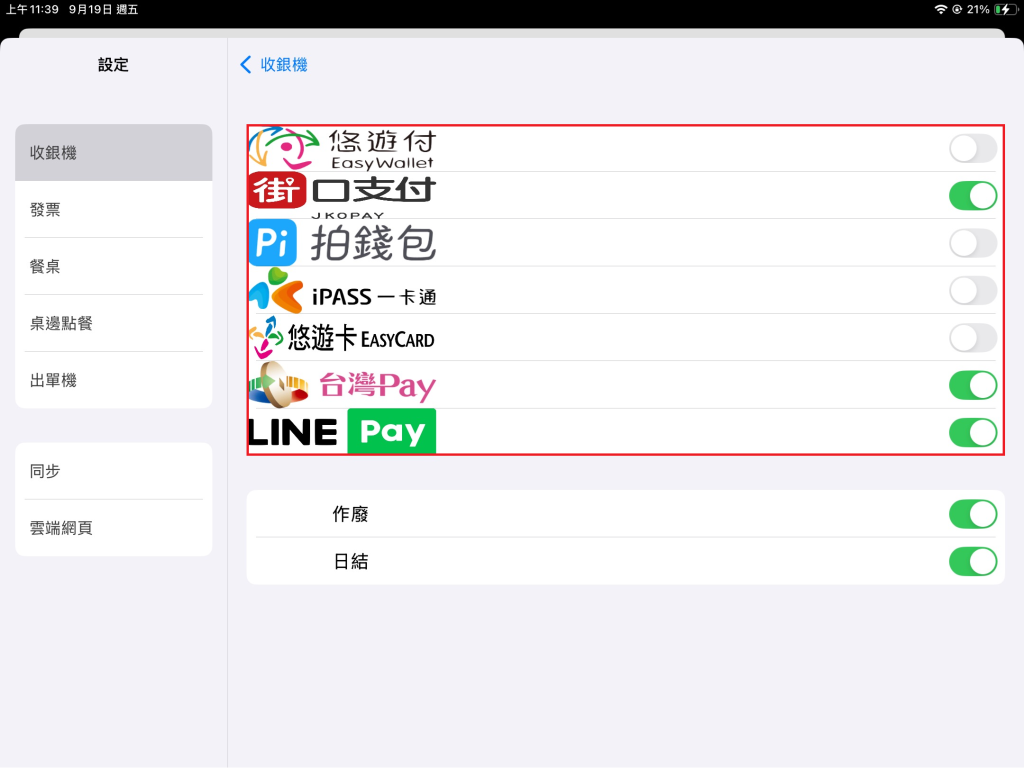Image resolution: width=1024 pixels, height=768 pixels.
Task: Turn off the LINE Pay switch
Action: [x=972, y=432]
